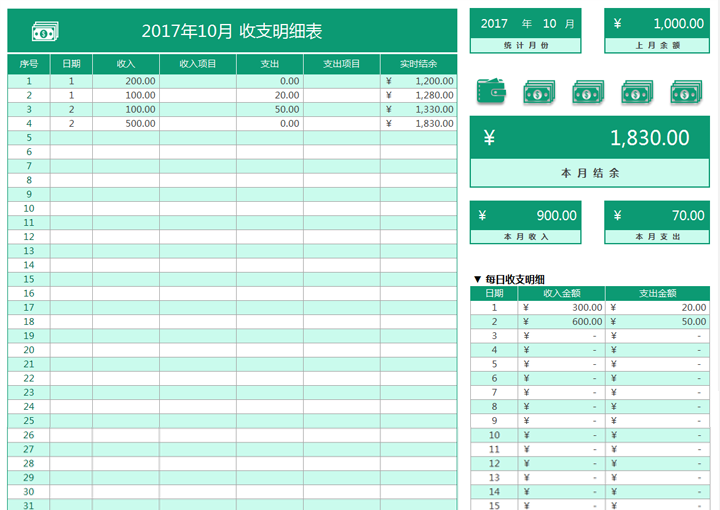
Task: Select the 本月收入 900.00 value
Action: (526, 215)
